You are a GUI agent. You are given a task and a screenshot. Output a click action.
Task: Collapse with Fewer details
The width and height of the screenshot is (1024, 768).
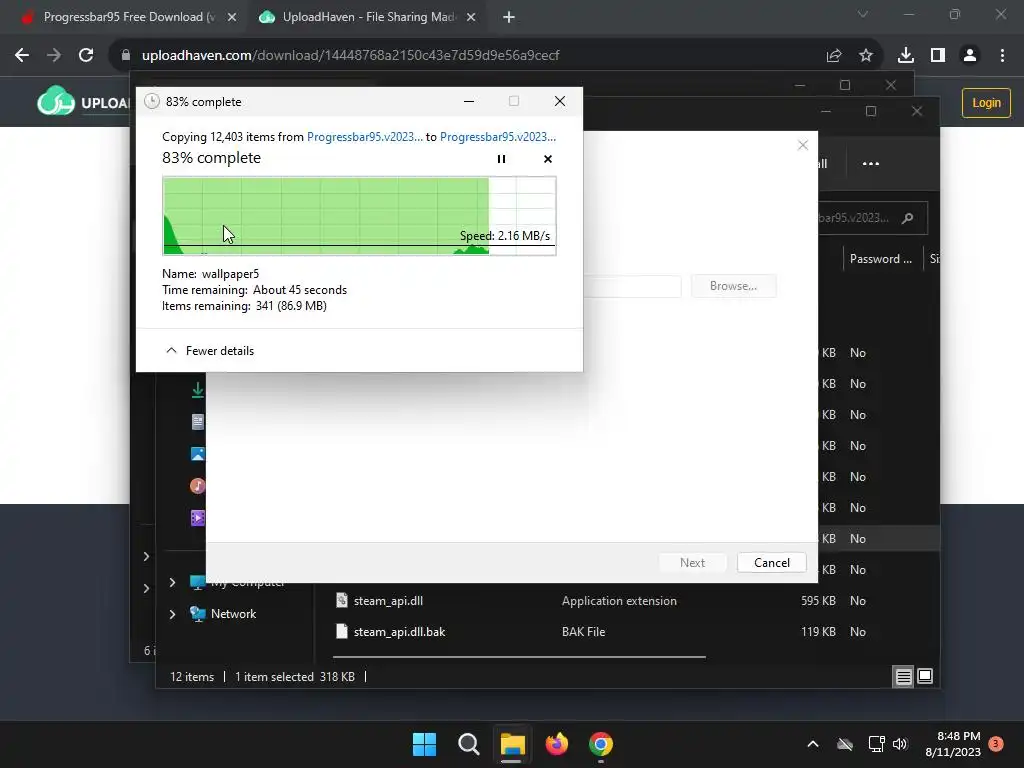point(210,351)
